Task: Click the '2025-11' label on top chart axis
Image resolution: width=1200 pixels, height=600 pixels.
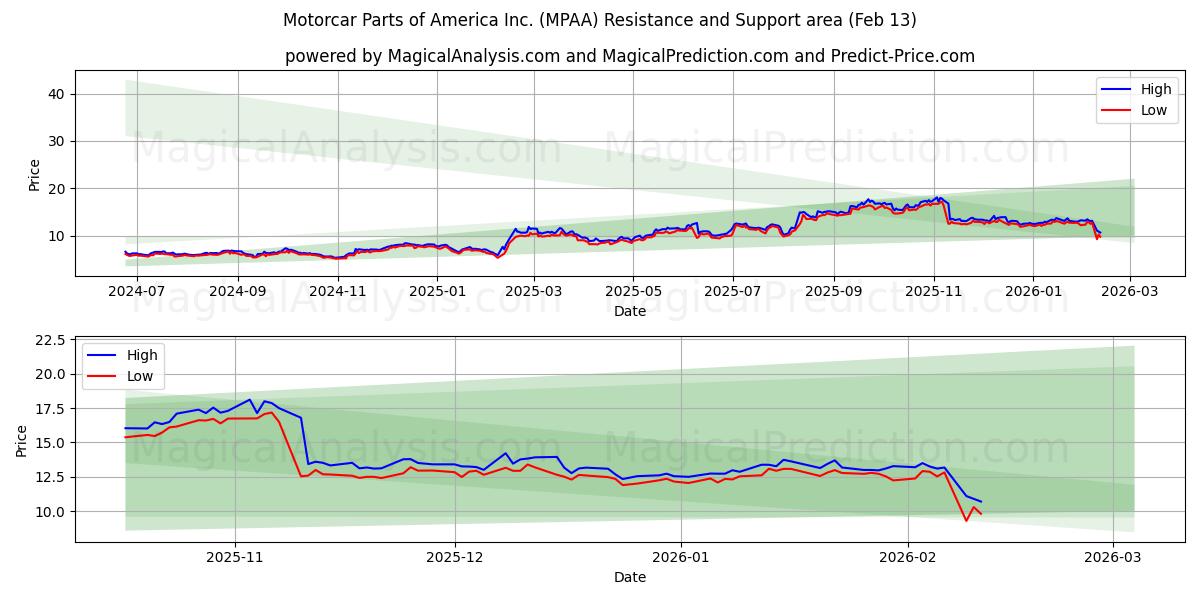Action: pyautogui.click(x=934, y=291)
